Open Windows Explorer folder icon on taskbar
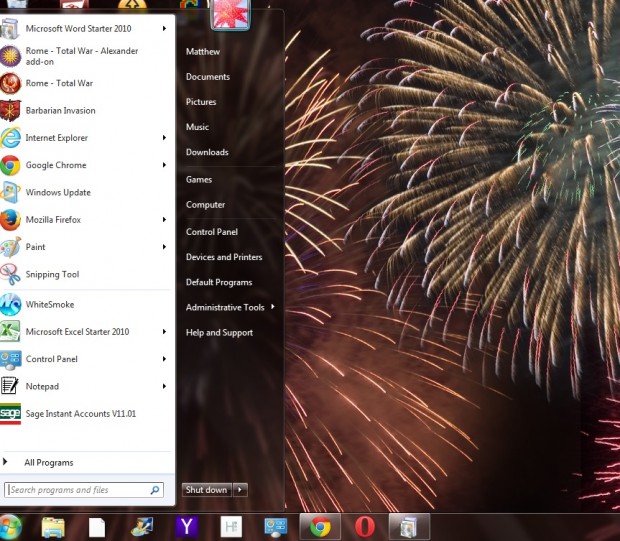This screenshot has width=620, height=541. [53, 527]
